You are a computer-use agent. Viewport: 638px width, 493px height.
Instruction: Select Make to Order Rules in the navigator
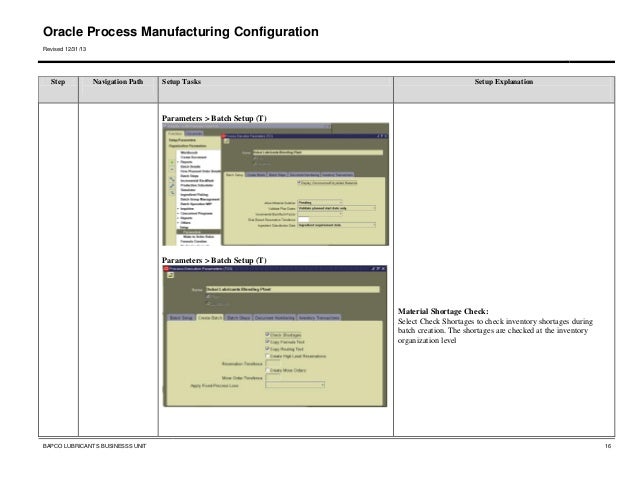[198, 237]
